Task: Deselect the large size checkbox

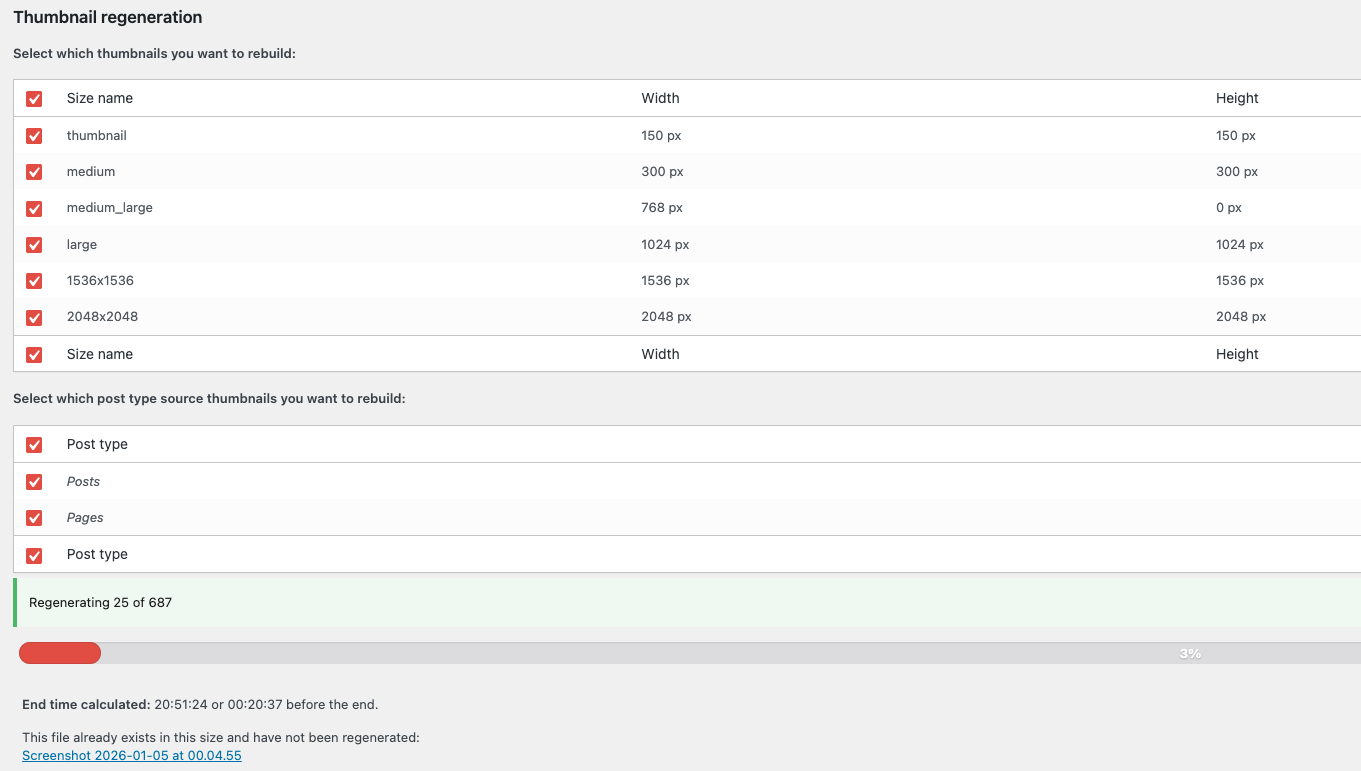Action: point(34,245)
